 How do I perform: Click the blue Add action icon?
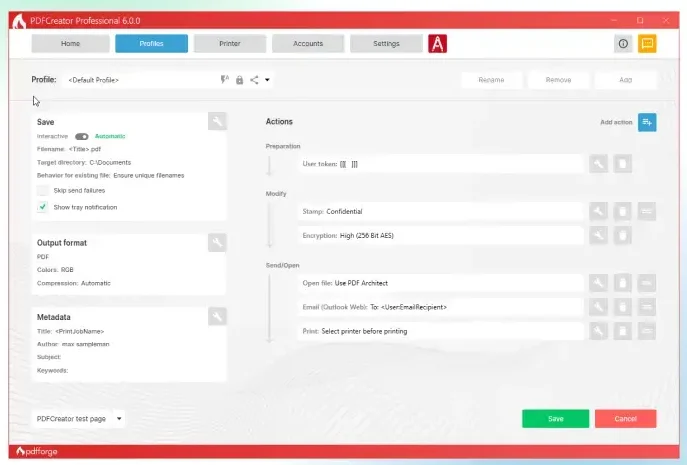click(x=647, y=122)
